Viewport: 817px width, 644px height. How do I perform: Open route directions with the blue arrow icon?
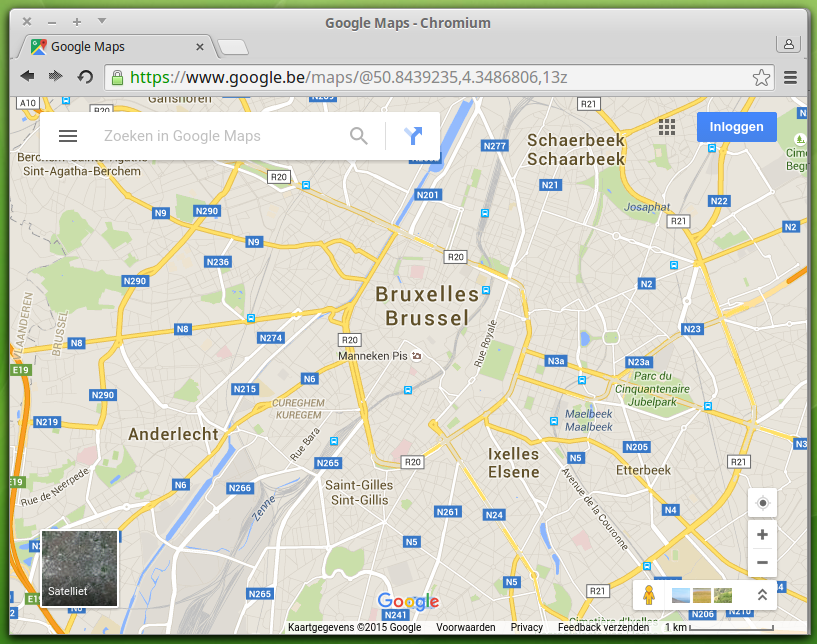tap(413, 136)
